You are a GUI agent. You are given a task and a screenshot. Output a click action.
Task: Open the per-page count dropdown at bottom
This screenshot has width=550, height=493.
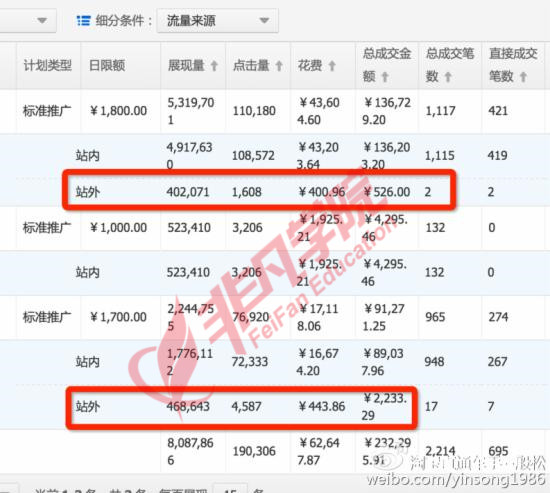click(x=230, y=488)
